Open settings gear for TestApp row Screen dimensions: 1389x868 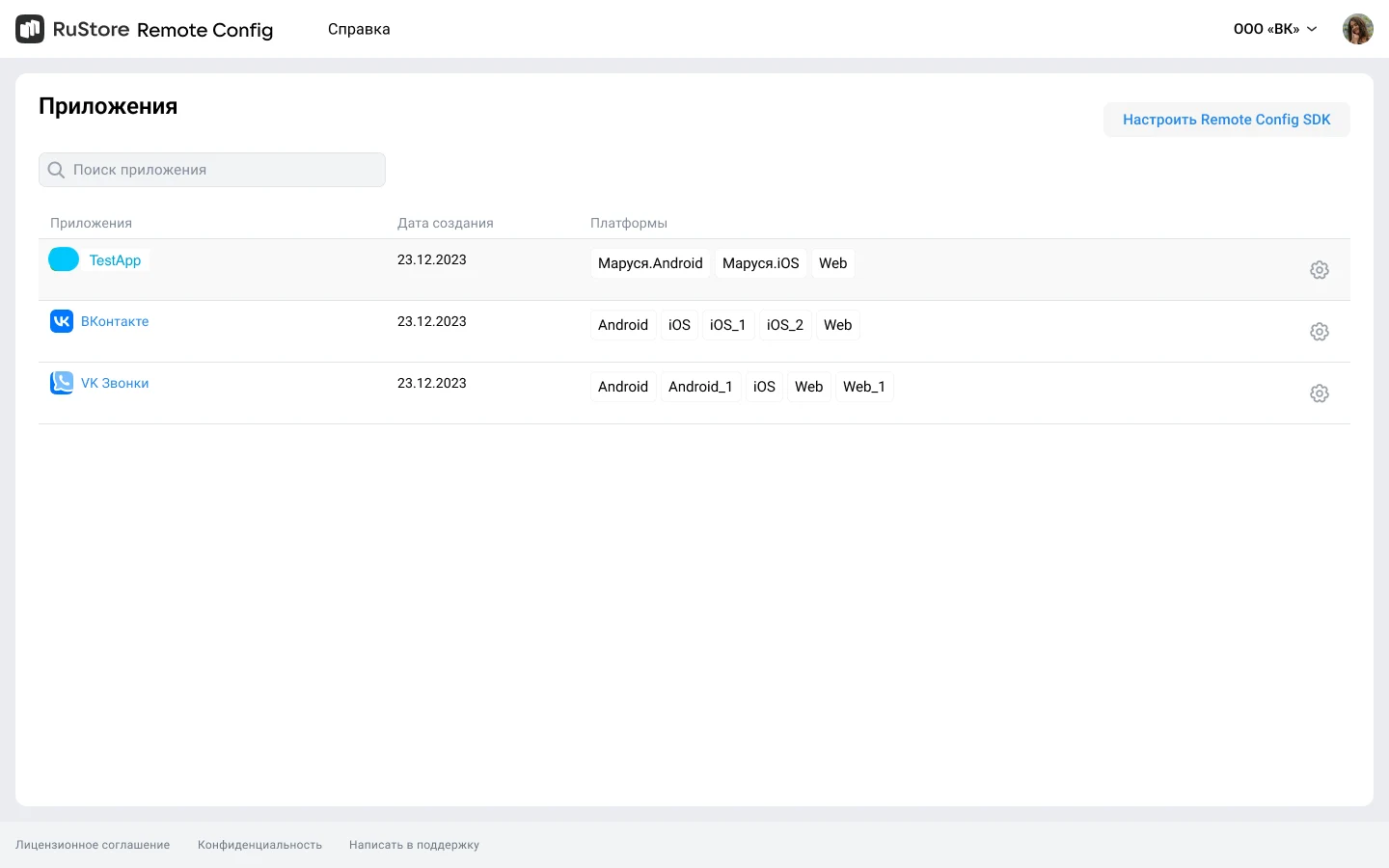[1320, 270]
